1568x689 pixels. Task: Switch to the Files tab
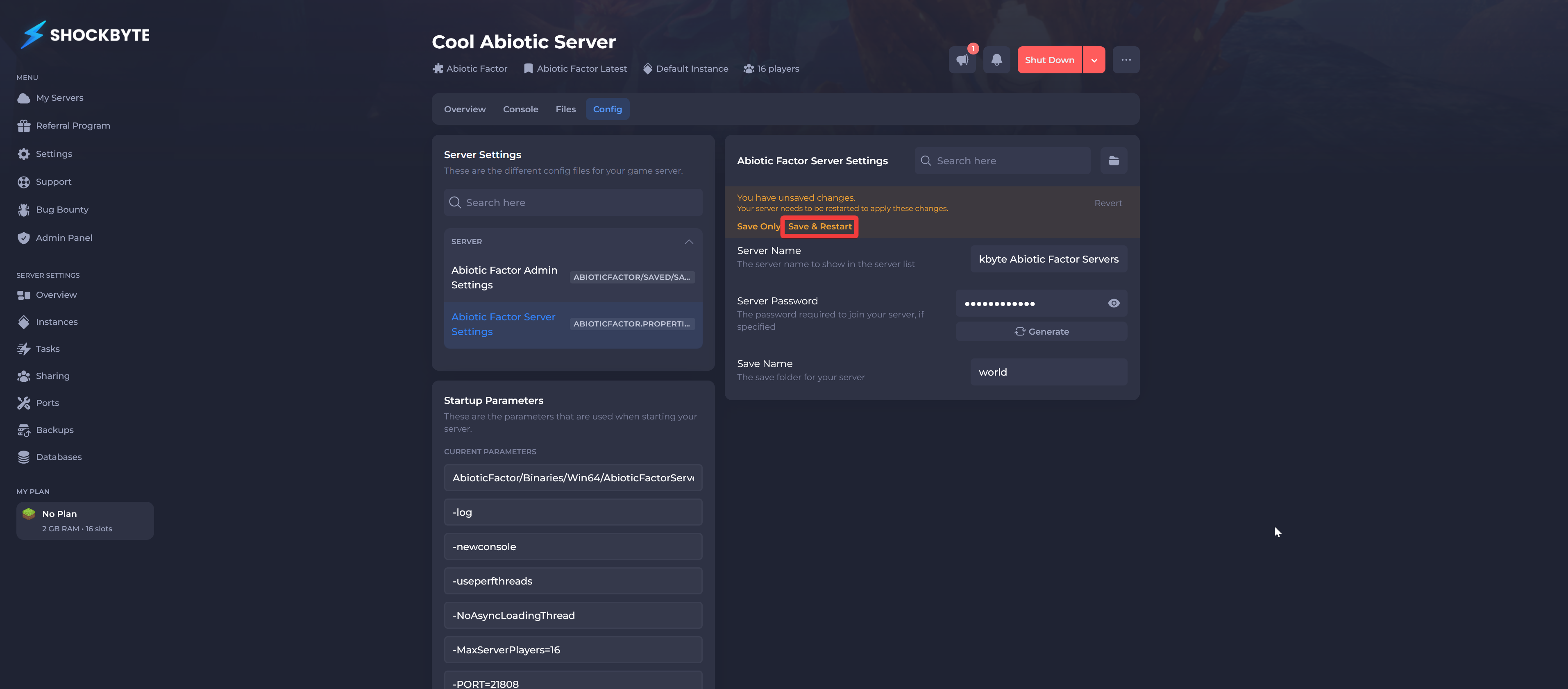tap(565, 109)
